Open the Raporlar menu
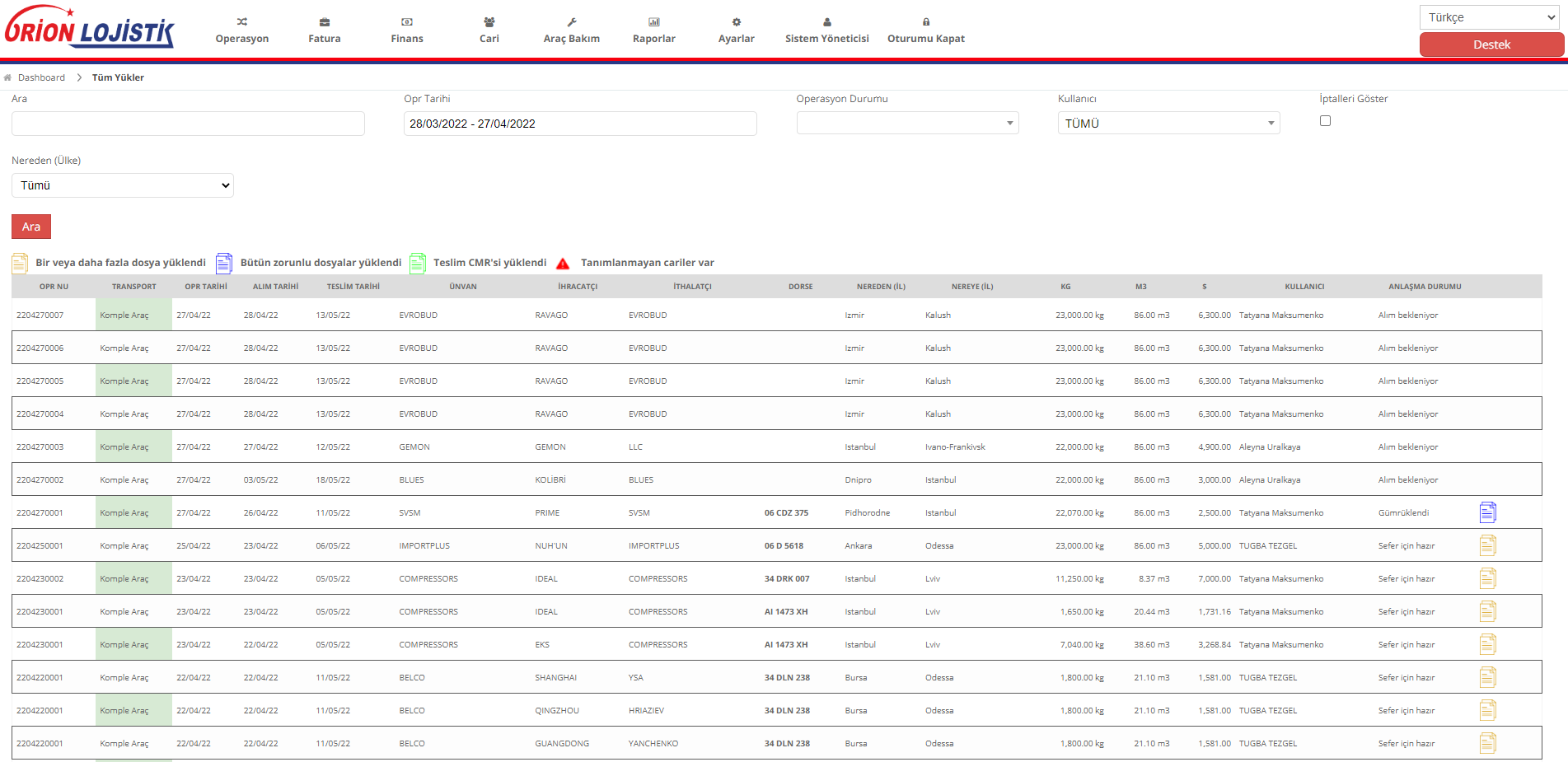 [x=654, y=39]
